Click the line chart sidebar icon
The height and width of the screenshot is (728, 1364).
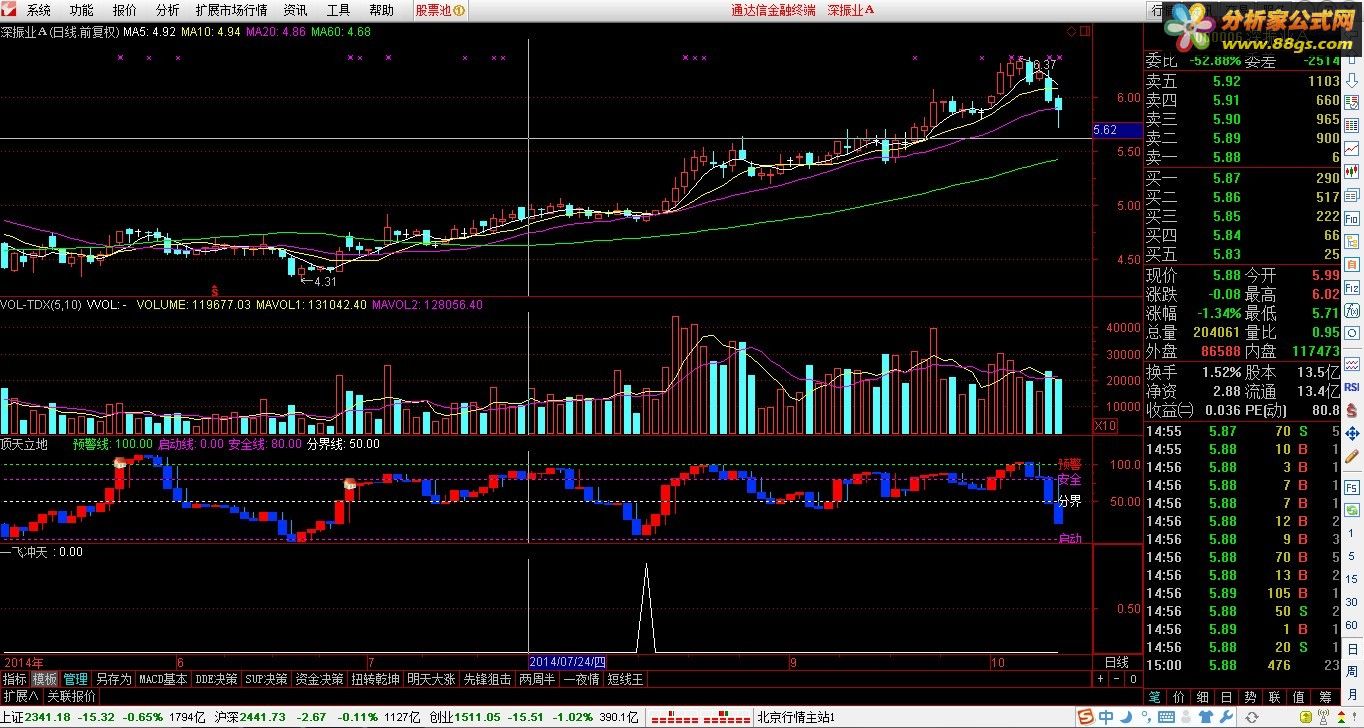1352,148
